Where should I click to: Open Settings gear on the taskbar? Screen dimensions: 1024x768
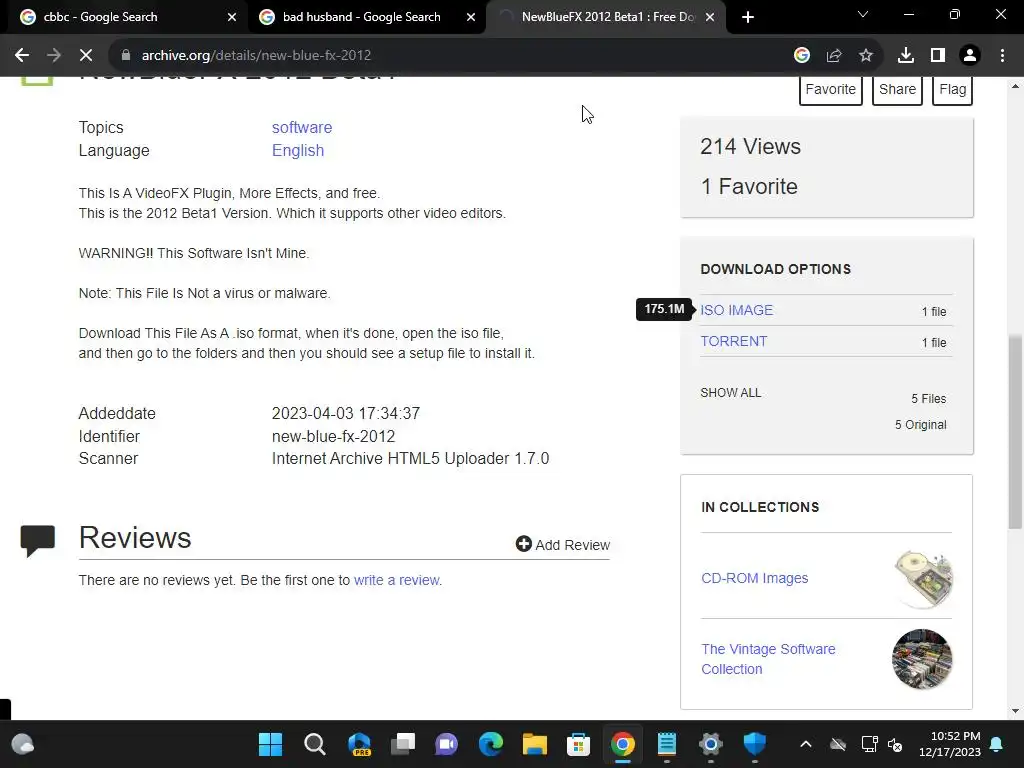point(711,744)
